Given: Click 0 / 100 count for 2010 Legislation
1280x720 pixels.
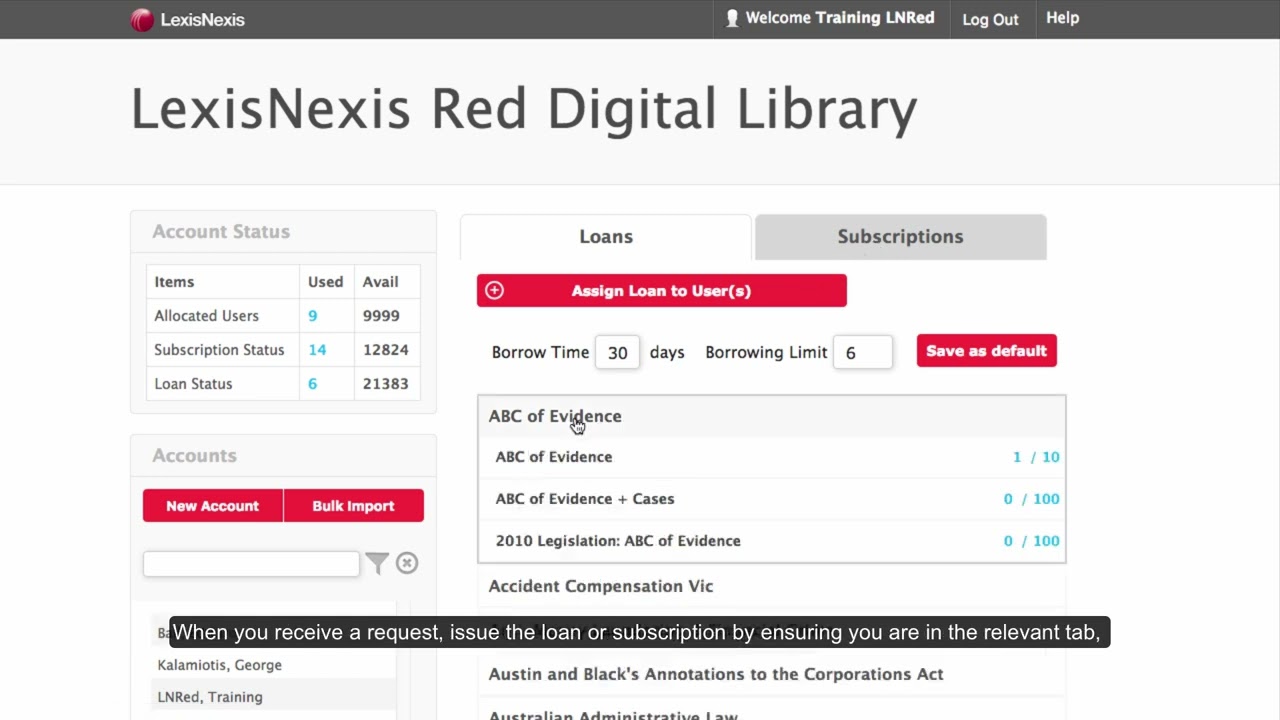Looking at the screenshot, I should coord(1031,541).
